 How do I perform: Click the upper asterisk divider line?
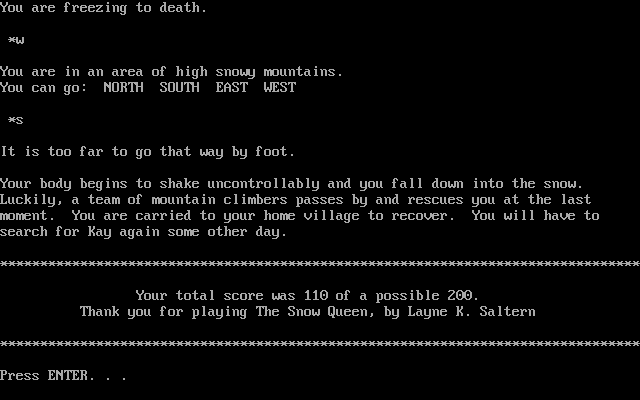320,263
